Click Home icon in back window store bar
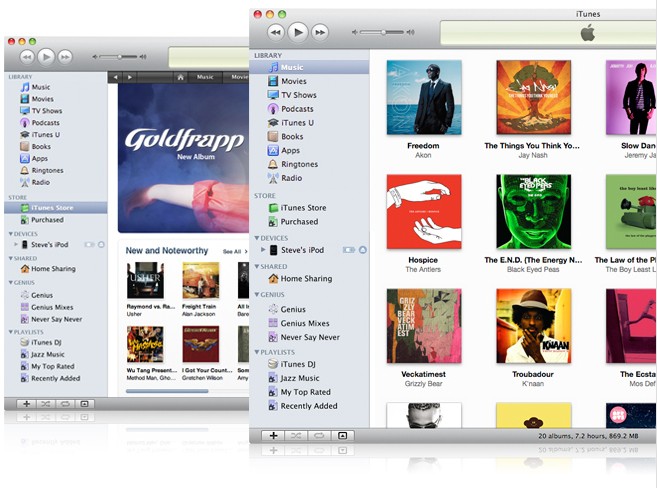The height and width of the screenshot is (488, 657). (x=181, y=77)
